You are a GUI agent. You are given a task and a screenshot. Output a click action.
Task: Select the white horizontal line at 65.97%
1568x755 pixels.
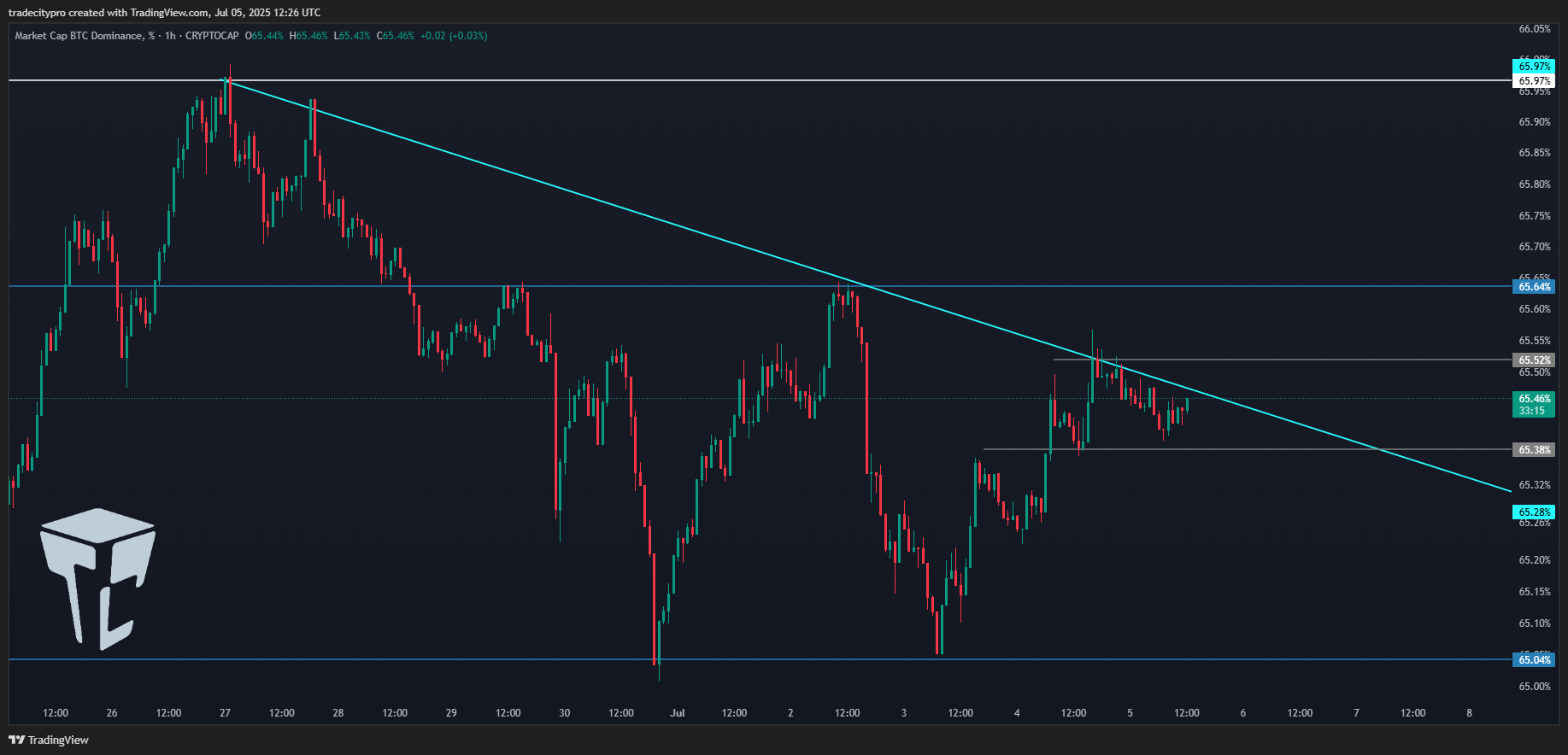(x=759, y=80)
